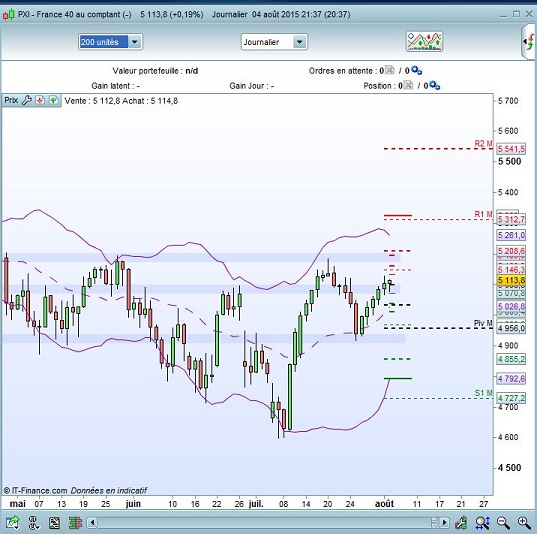Click the Vente : 5 112,8 quote text
The width and height of the screenshot is (537, 534).
click(92, 101)
